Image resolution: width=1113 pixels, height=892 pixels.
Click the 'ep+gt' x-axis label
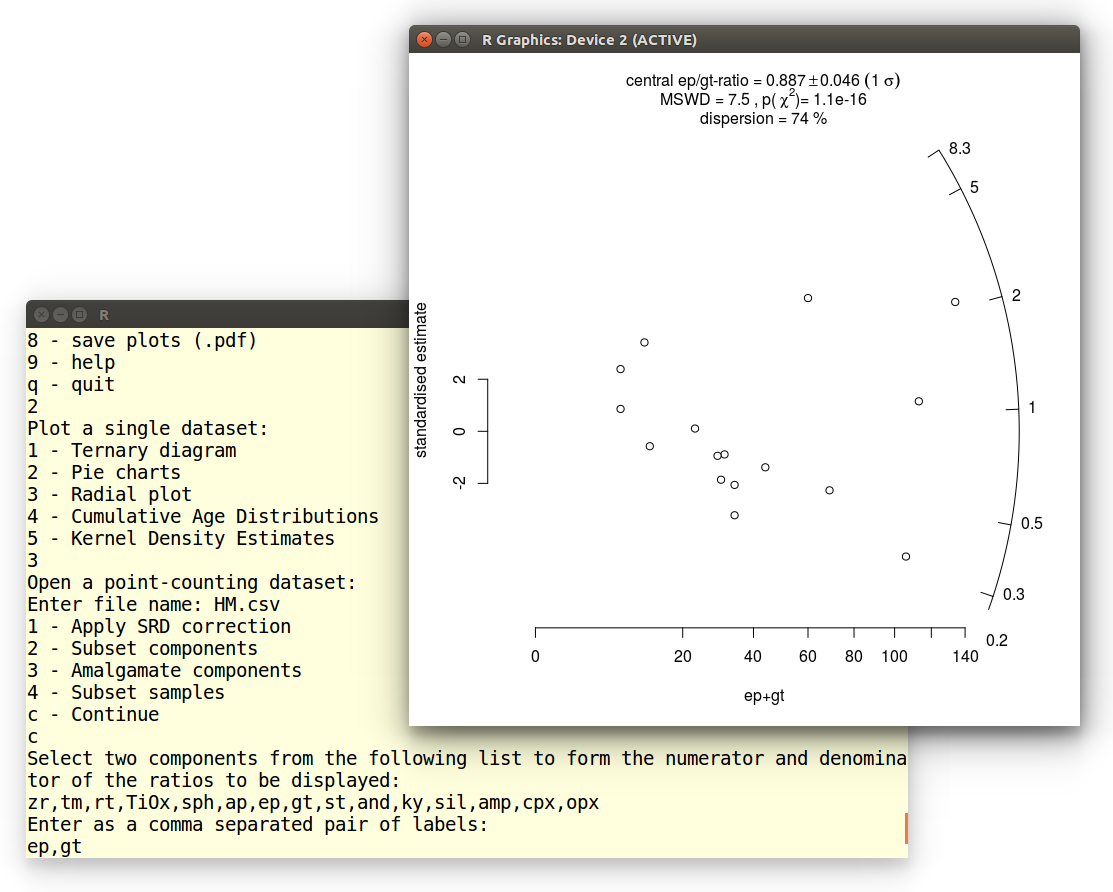(764, 696)
